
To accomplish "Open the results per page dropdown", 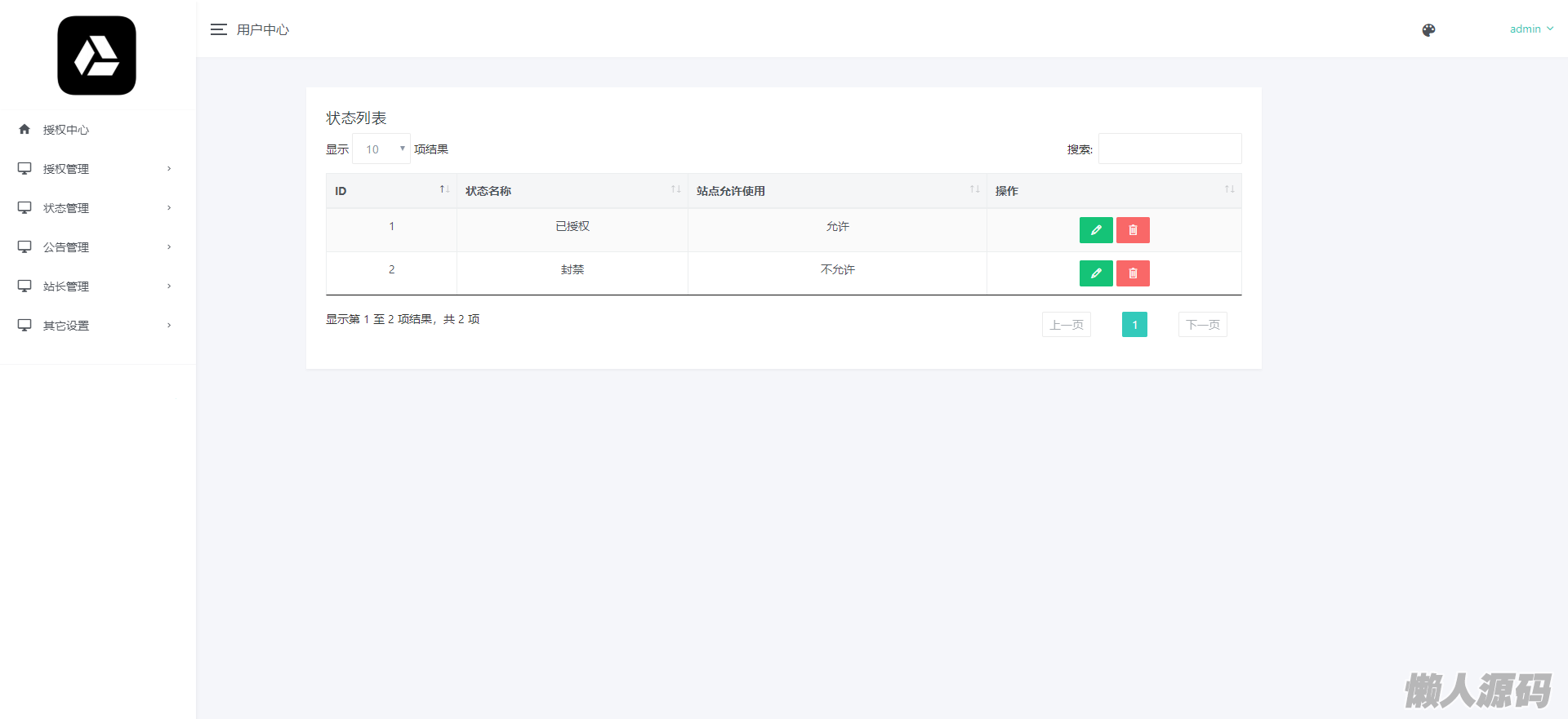I will point(381,149).
